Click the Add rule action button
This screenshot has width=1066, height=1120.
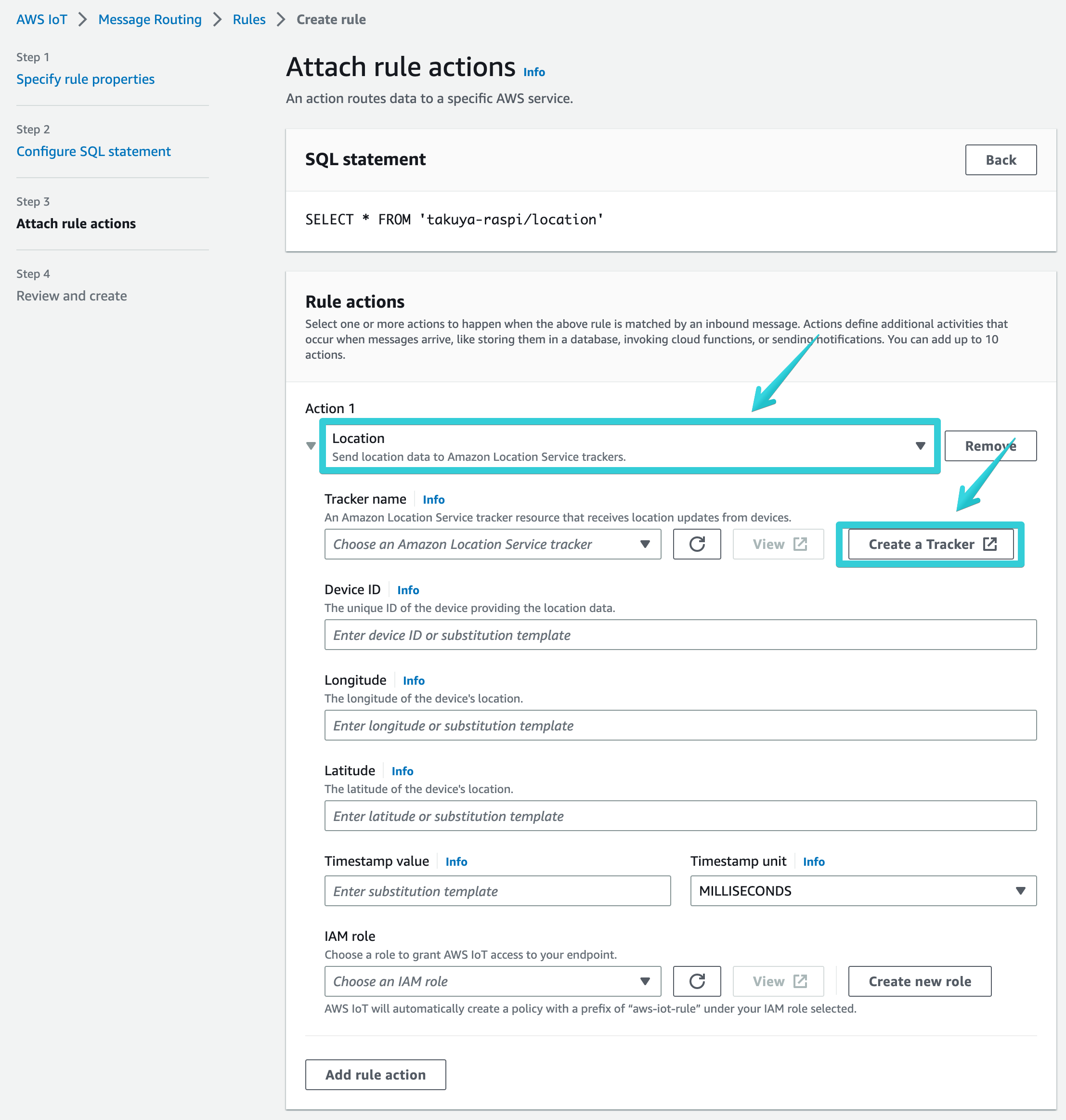coord(375,1075)
